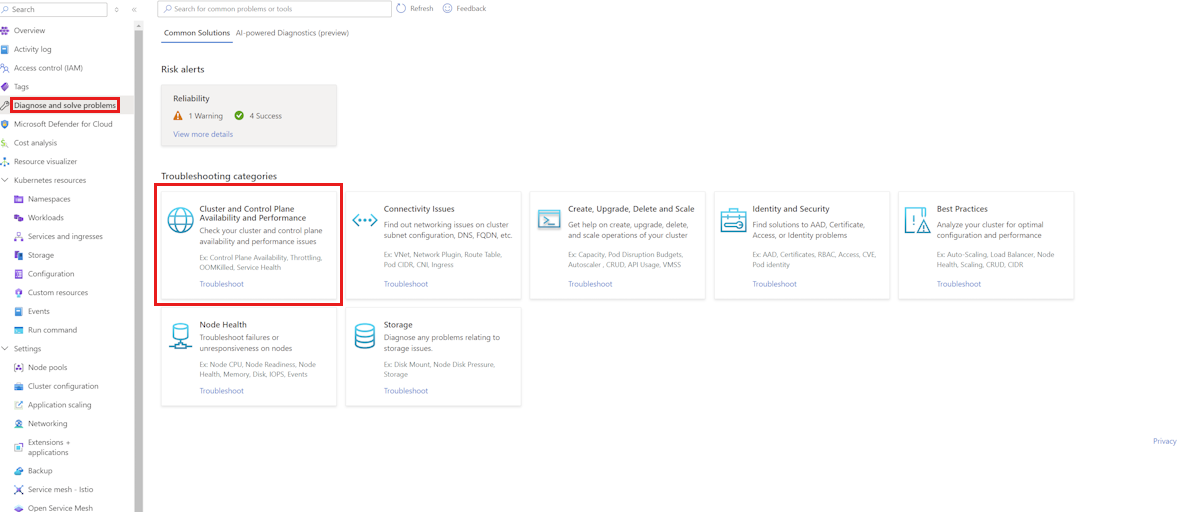The height and width of the screenshot is (512, 1200).
Task: Collapse Kubernetes resources section
Action: [5, 180]
